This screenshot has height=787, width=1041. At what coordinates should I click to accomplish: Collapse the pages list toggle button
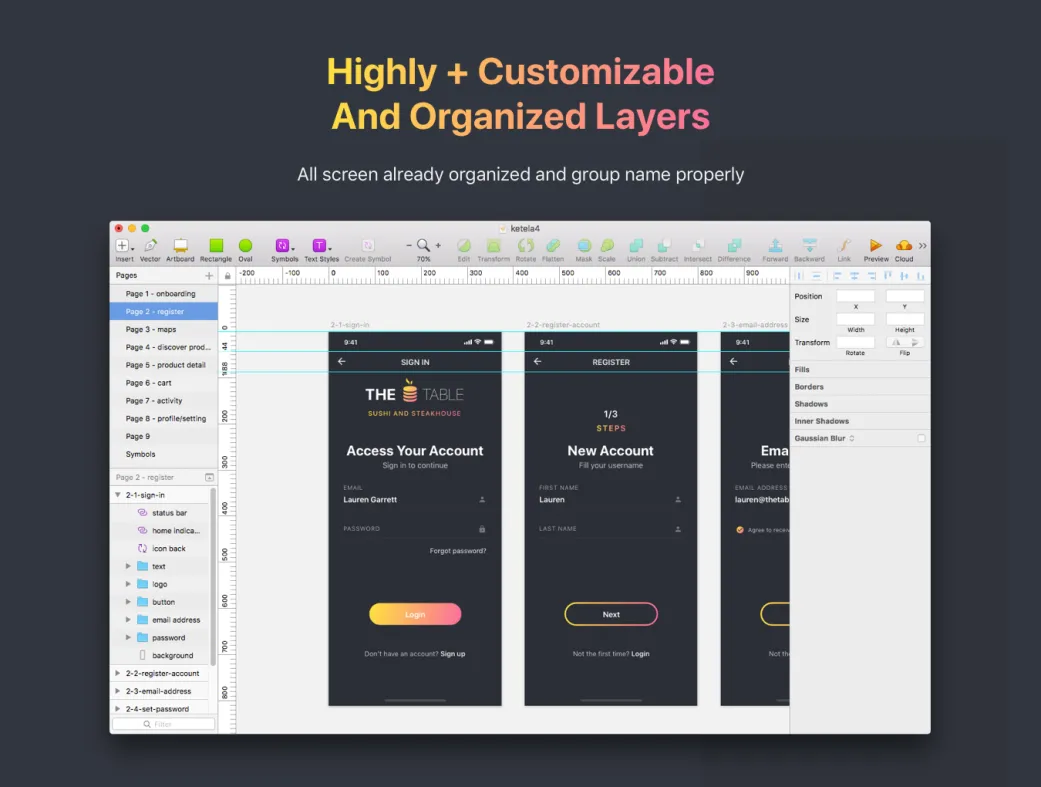(x=209, y=478)
